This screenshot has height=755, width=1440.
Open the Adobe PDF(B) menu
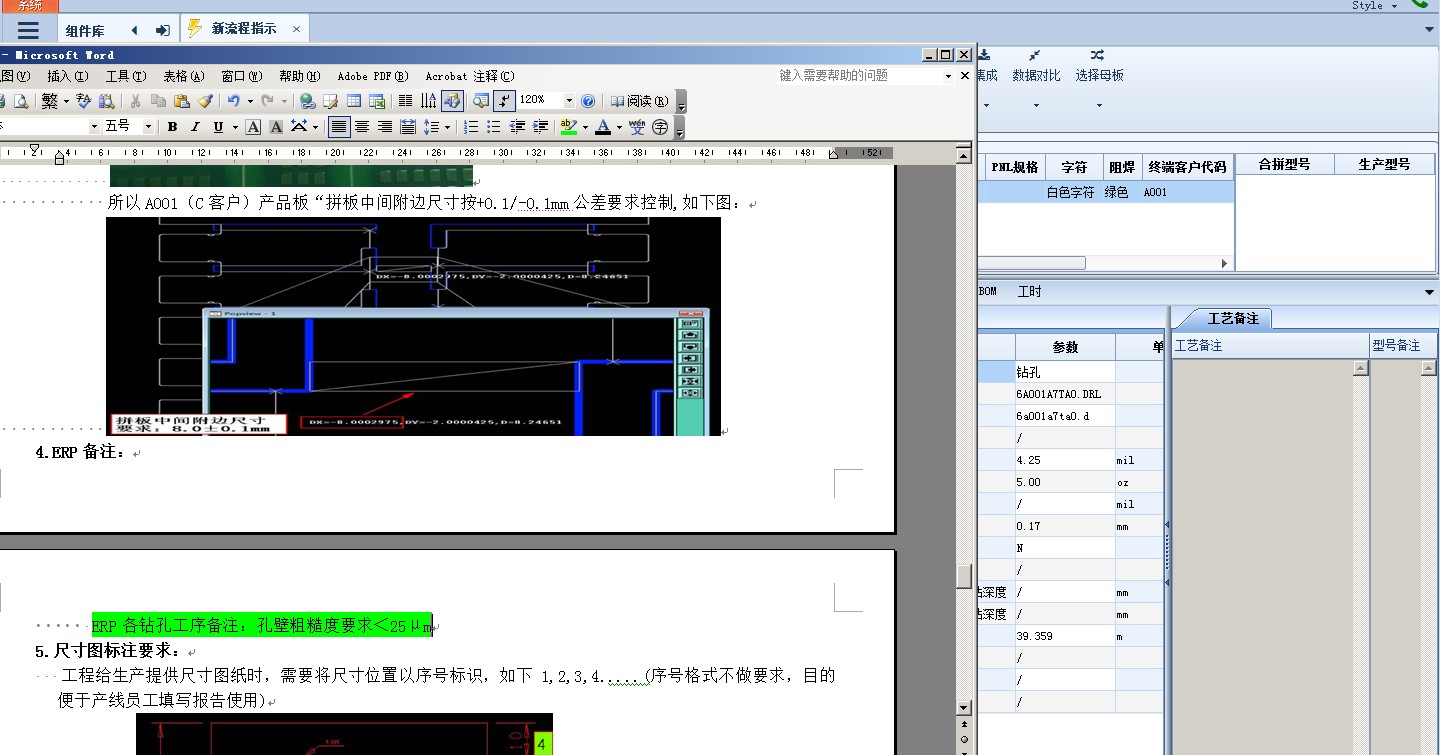(x=373, y=76)
